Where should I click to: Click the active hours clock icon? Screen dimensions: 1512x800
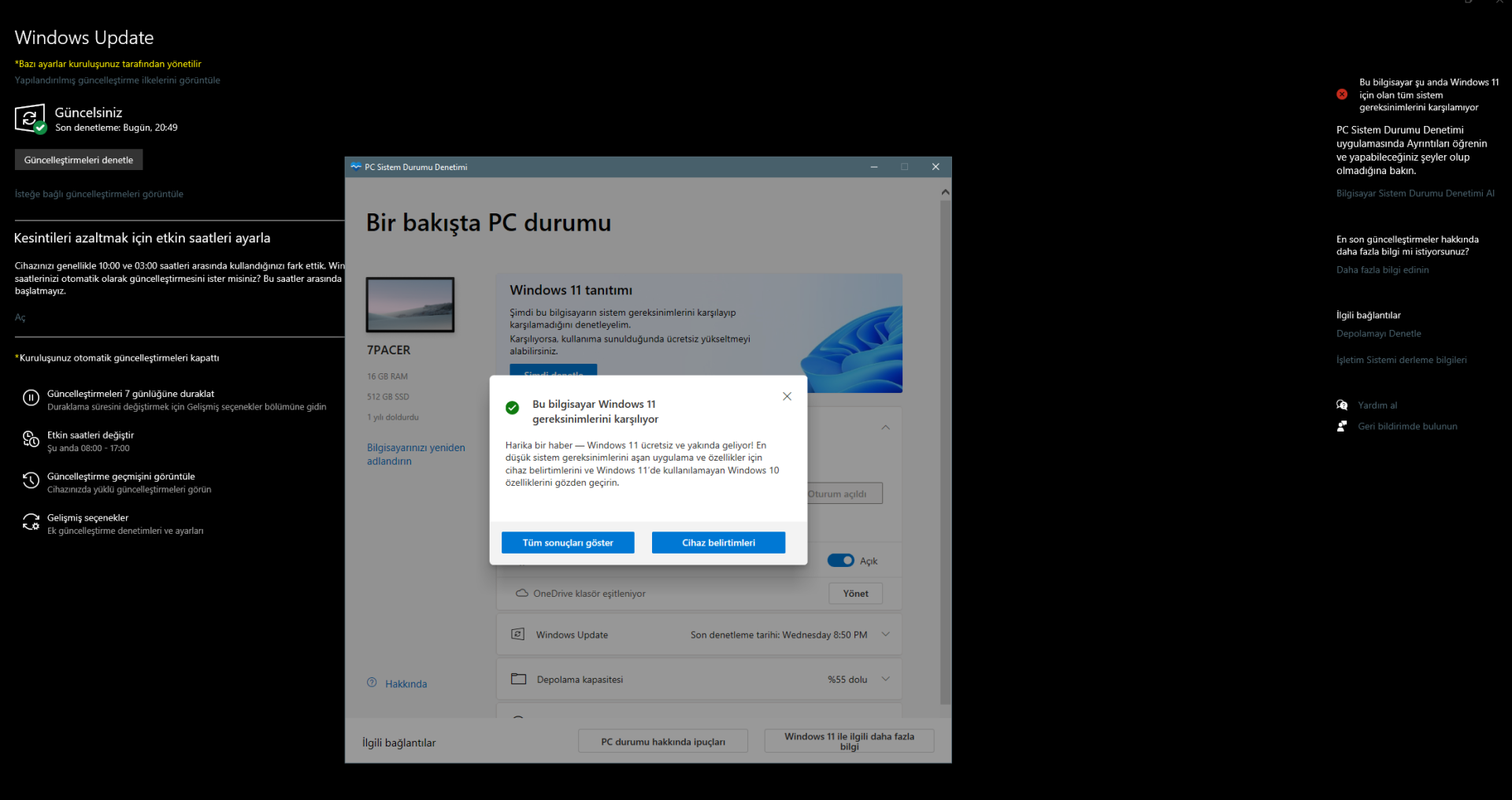point(31,439)
